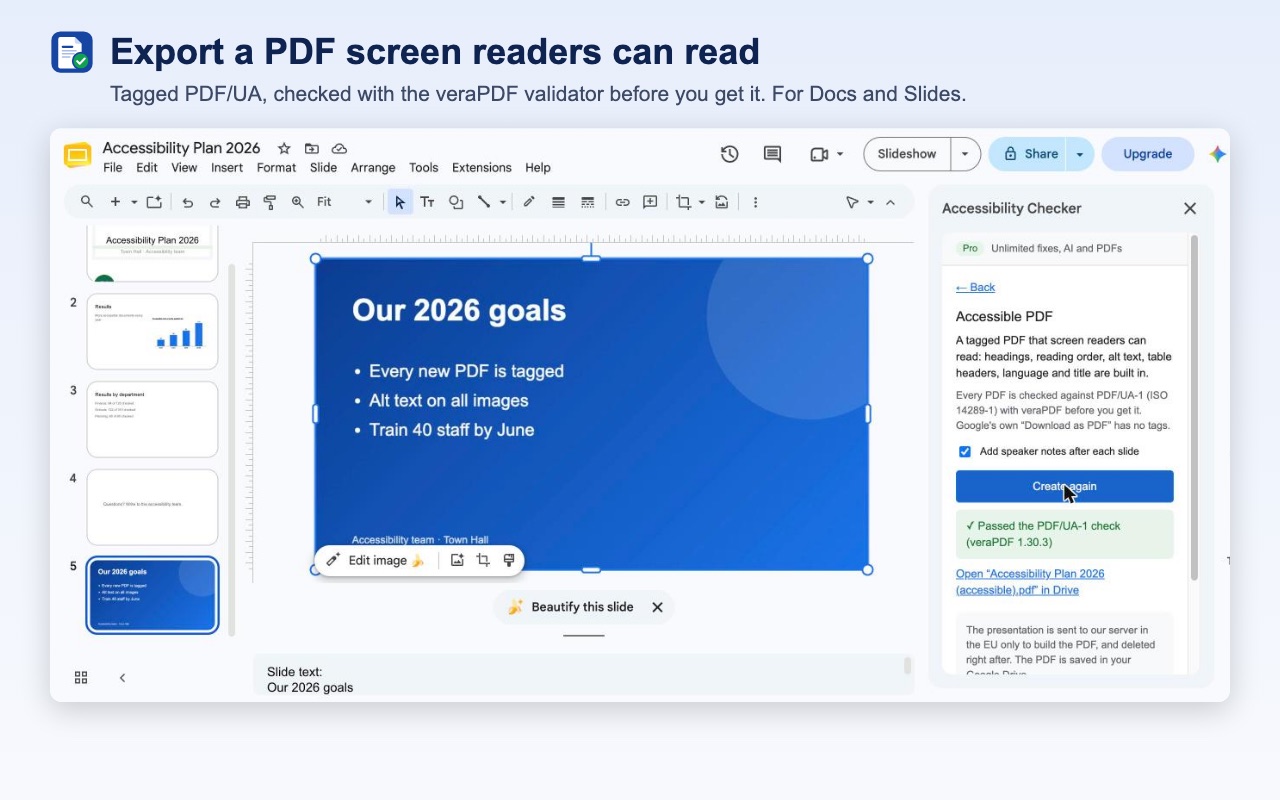Viewport: 1280px width, 800px height.
Task: Collapse the menus with the up chevron
Action: [890, 202]
